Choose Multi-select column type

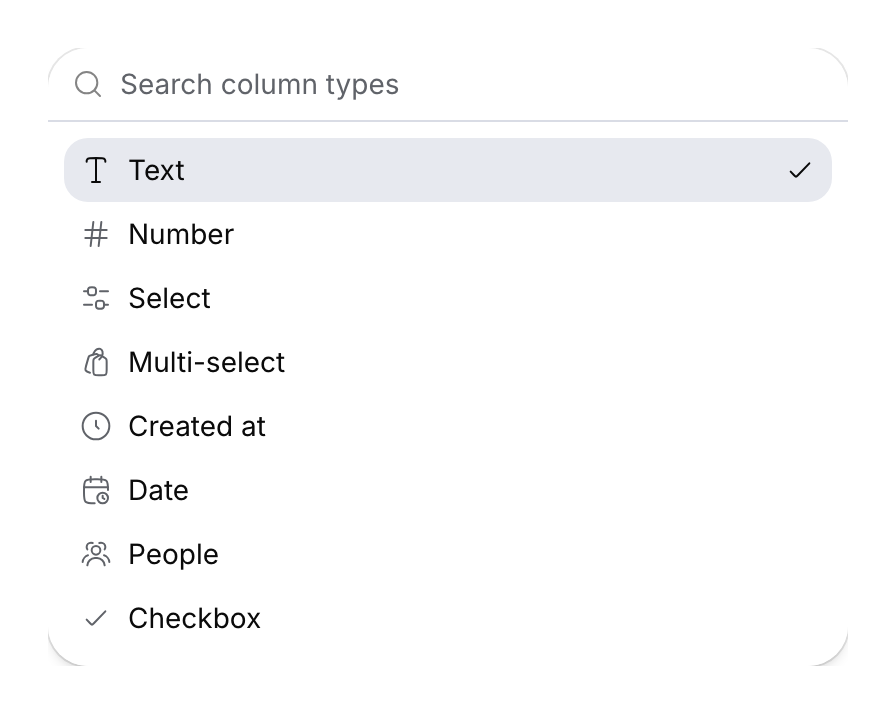[447, 362]
